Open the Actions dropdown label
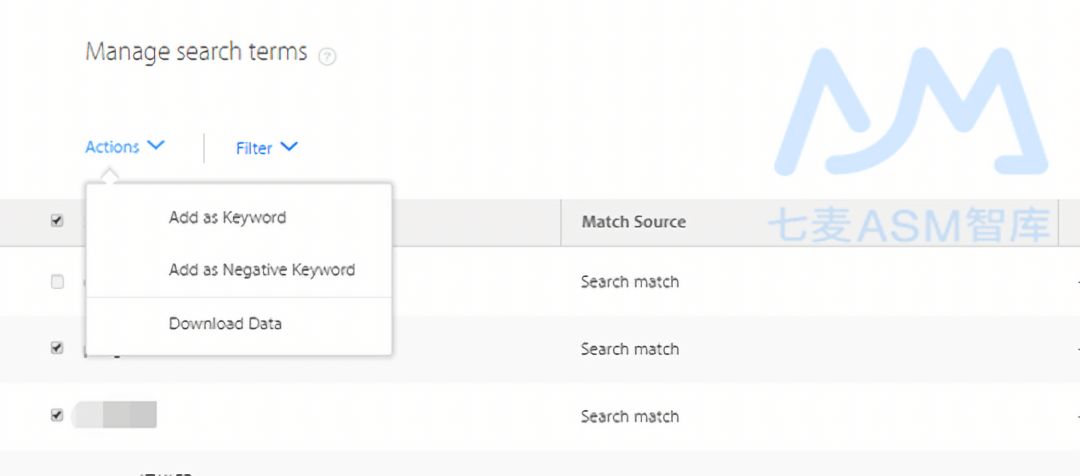The image size is (1080, 476). coord(112,147)
